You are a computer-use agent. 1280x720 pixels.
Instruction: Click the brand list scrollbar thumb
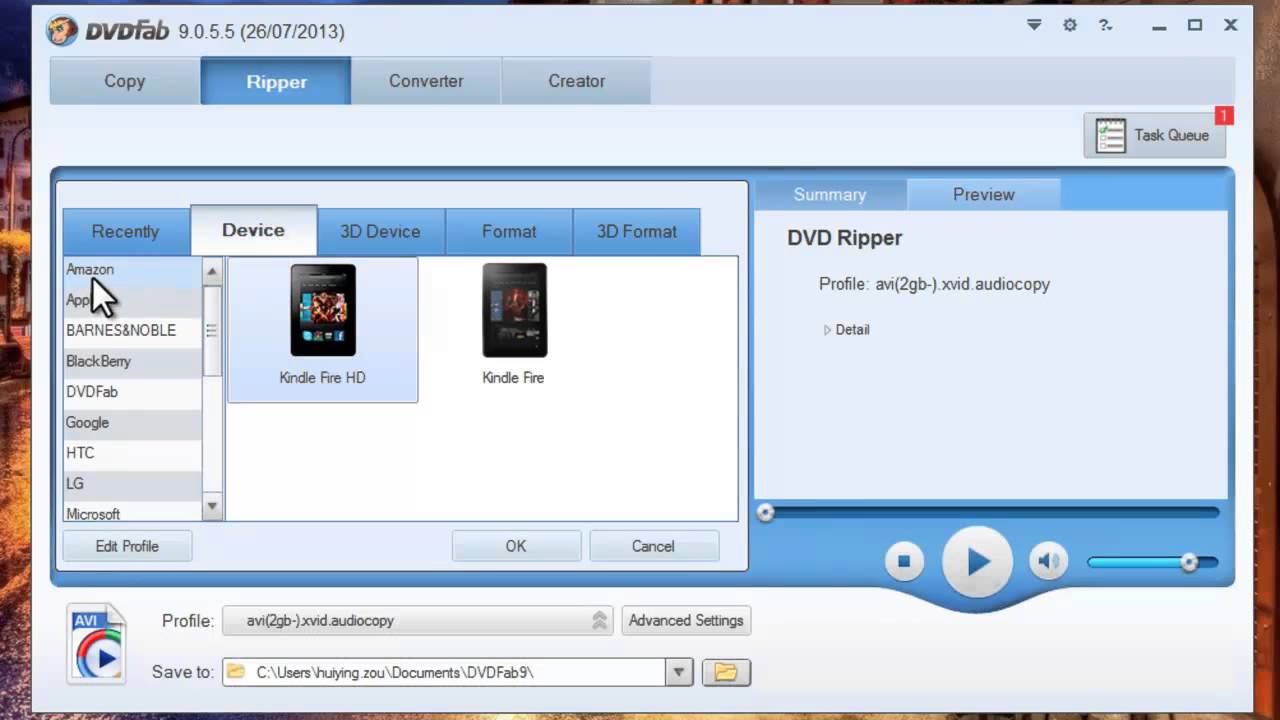pyautogui.click(x=212, y=330)
